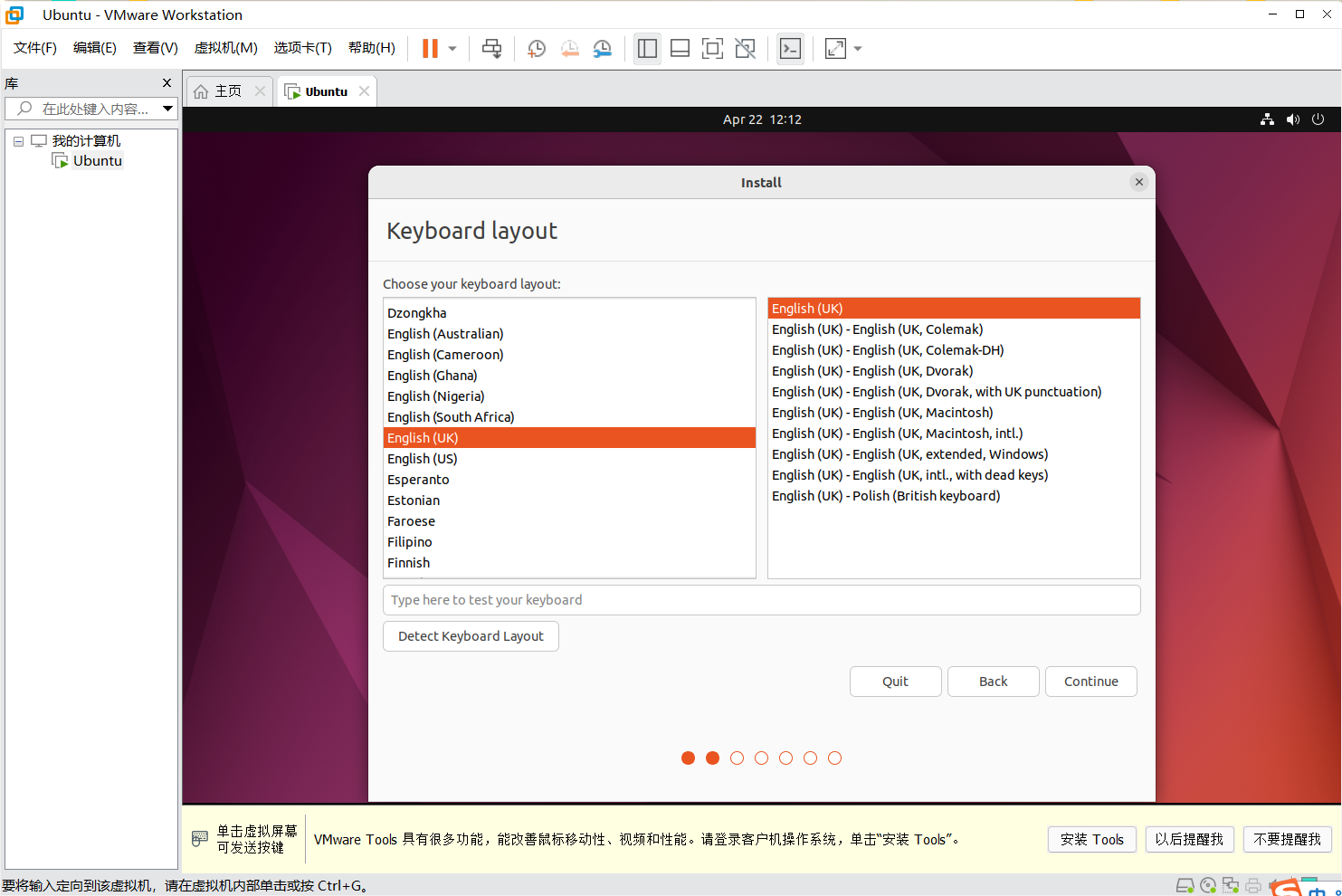Select Faroese layout
Image resolution: width=1342 pixels, height=896 pixels.
click(569, 521)
